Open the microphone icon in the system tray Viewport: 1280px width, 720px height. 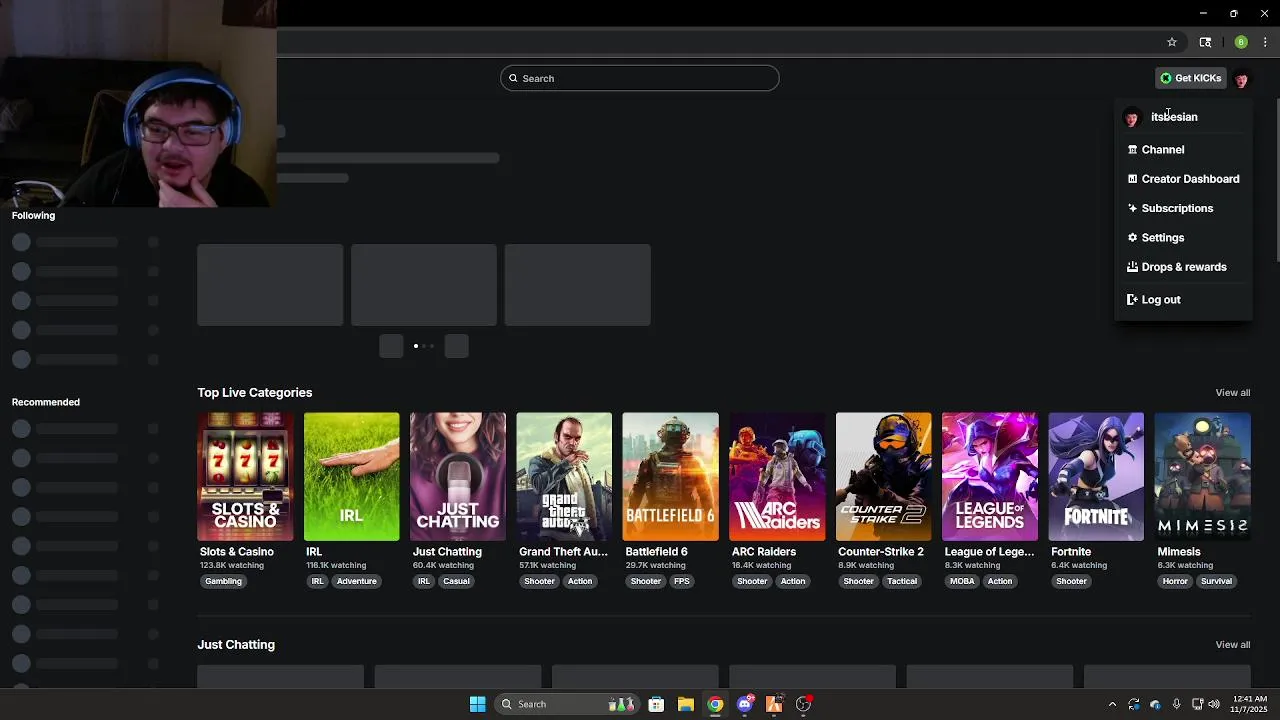click(x=1176, y=704)
